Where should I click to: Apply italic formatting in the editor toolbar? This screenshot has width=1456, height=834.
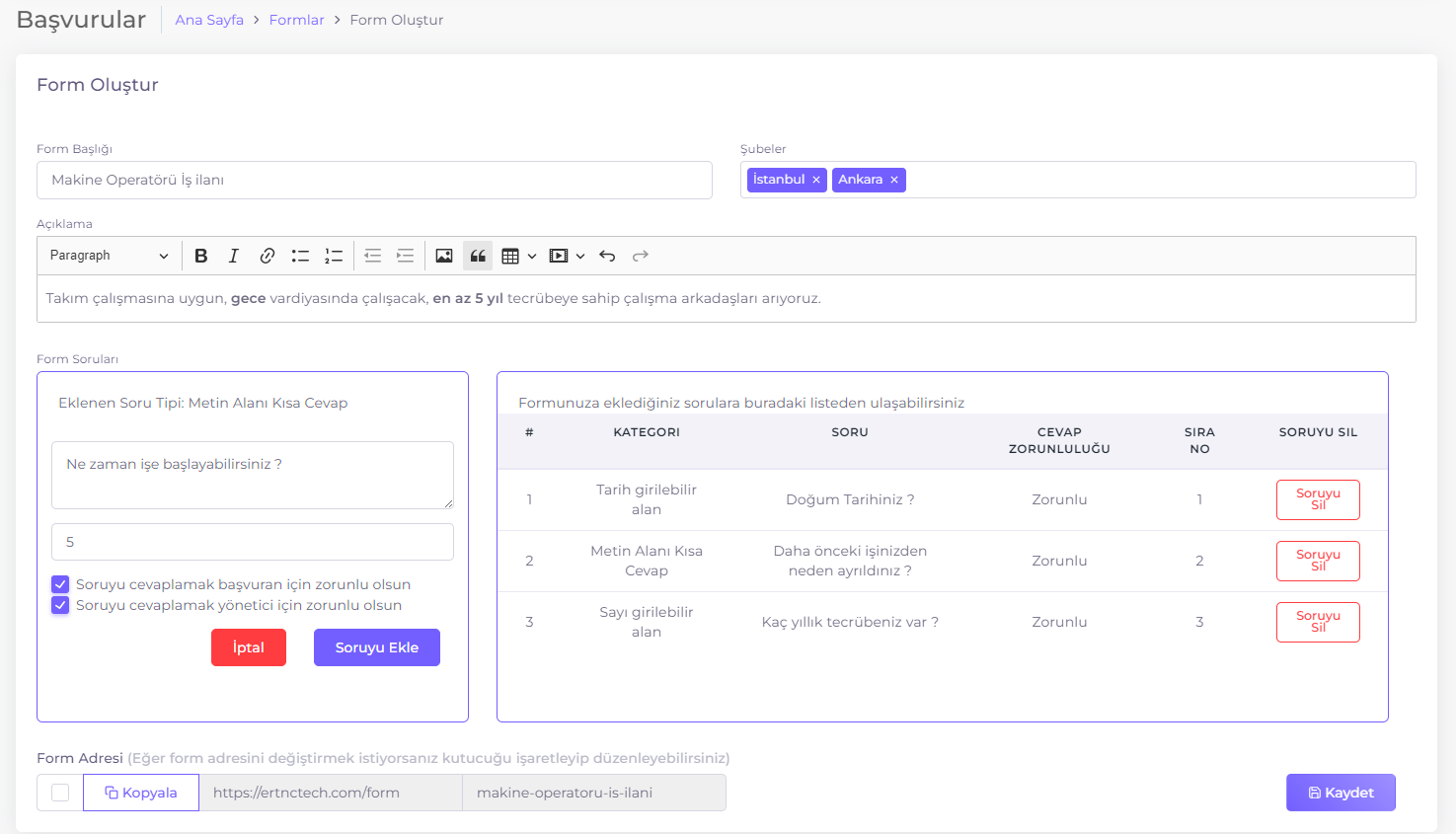234,256
